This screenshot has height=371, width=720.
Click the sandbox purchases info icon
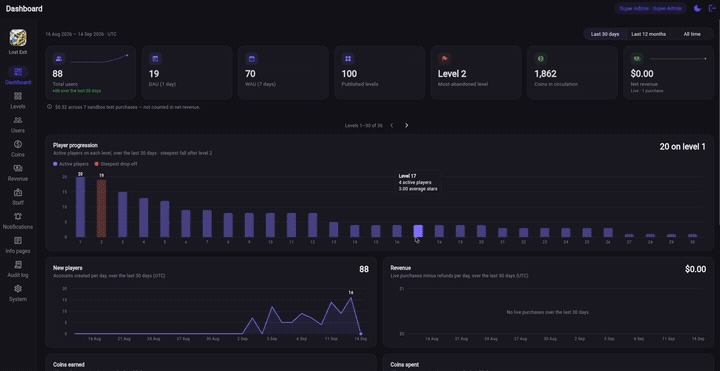coord(50,107)
